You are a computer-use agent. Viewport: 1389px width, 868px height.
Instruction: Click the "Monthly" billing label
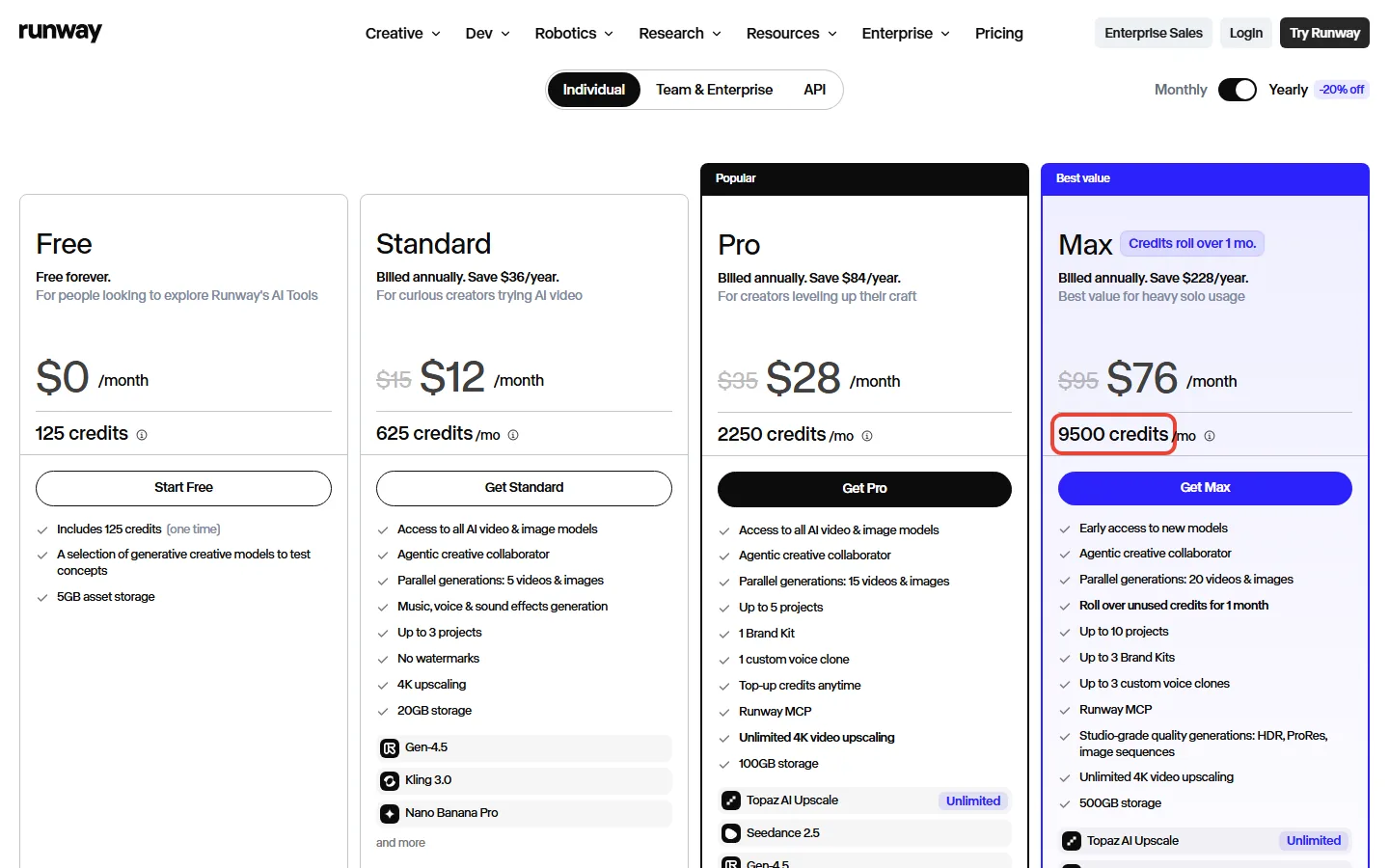(1181, 90)
